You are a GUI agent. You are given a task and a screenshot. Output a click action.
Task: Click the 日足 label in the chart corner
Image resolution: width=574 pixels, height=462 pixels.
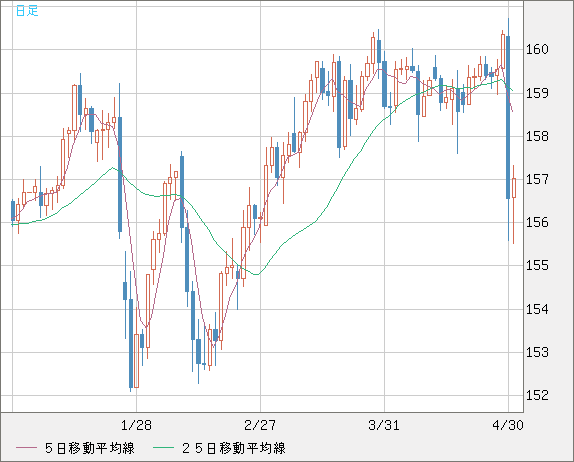coord(27,11)
